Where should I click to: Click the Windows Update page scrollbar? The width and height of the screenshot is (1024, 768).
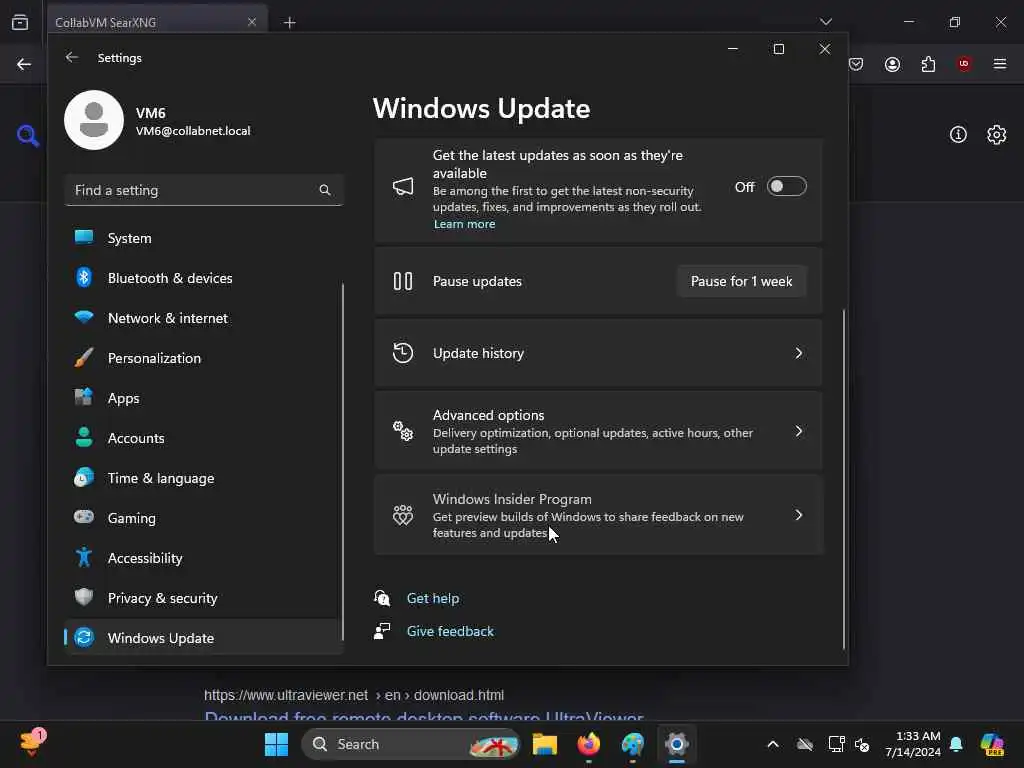coord(843,479)
